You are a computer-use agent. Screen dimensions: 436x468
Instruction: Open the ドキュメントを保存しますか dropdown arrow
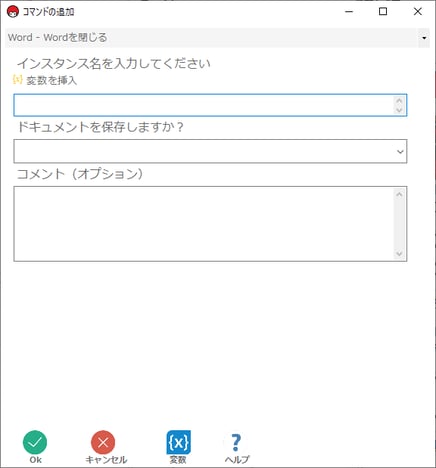[x=400, y=152]
